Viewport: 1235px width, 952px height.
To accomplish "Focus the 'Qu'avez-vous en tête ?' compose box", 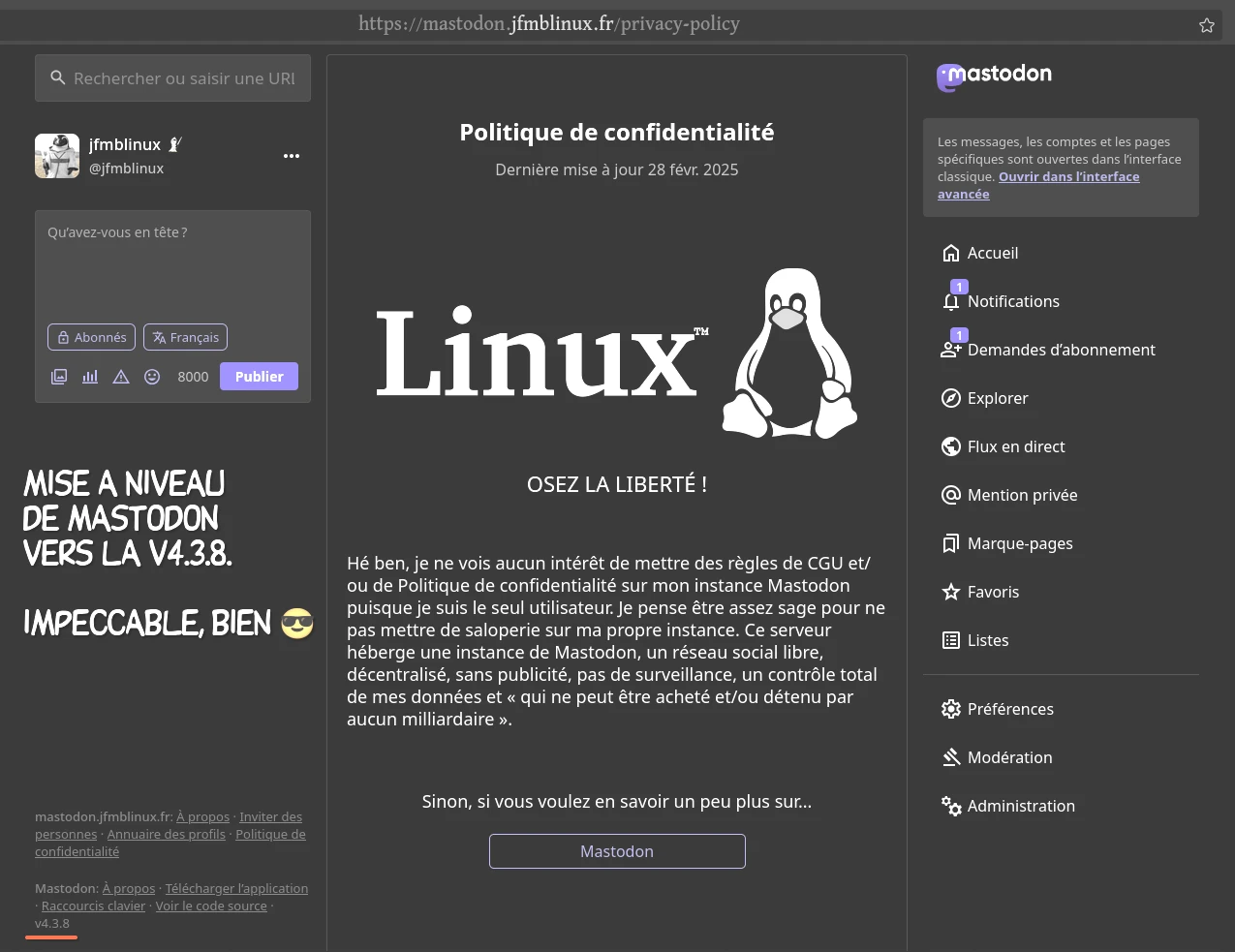I will (172, 266).
